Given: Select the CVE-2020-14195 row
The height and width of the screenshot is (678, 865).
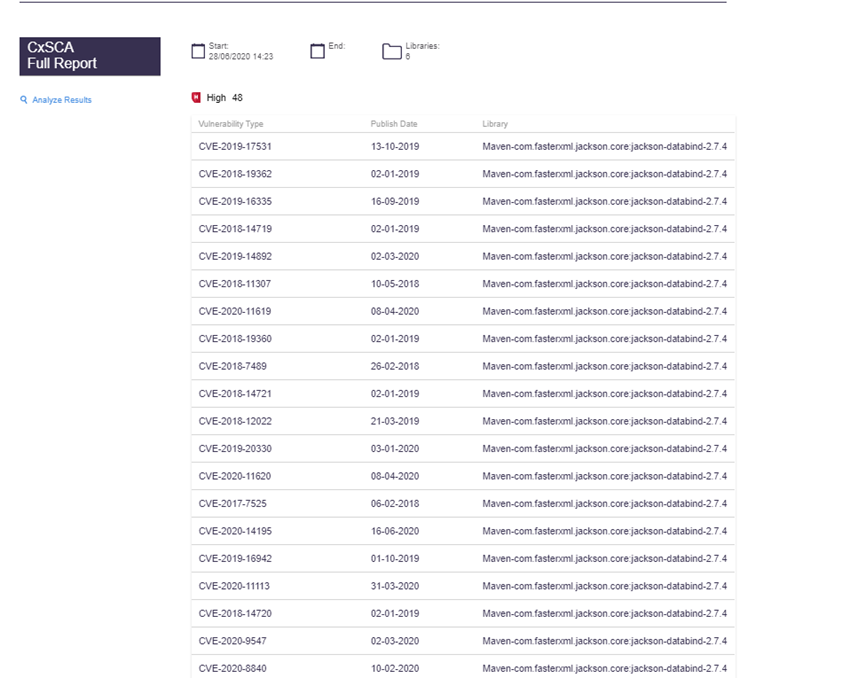Looking at the screenshot, I should pyautogui.click(x=463, y=531).
